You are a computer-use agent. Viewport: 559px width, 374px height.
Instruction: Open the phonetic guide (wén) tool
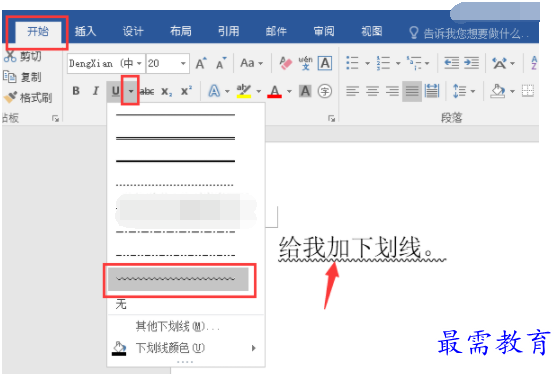coord(306,63)
